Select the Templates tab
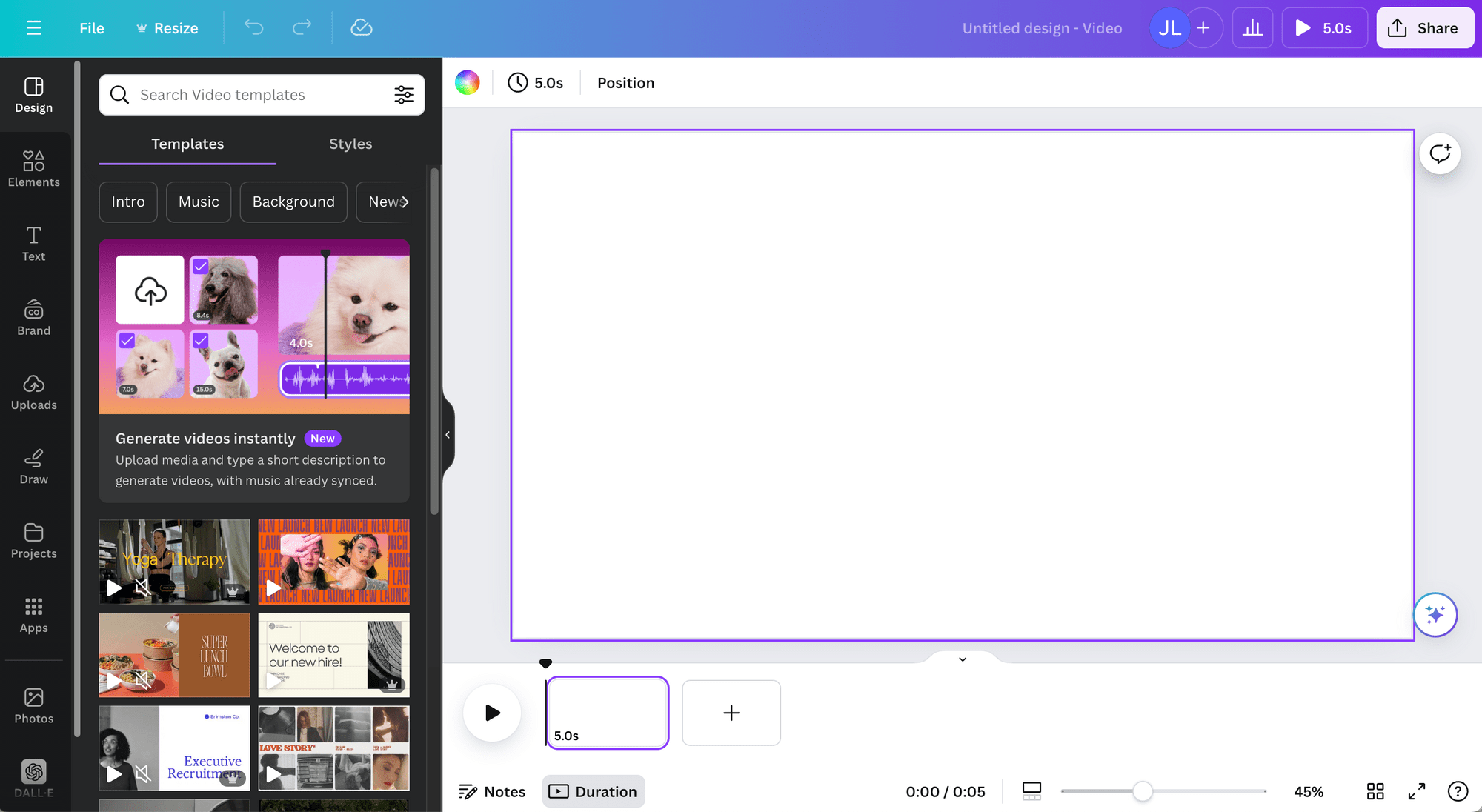Image resolution: width=1482 pixels, height=812 pixels. 187,143
